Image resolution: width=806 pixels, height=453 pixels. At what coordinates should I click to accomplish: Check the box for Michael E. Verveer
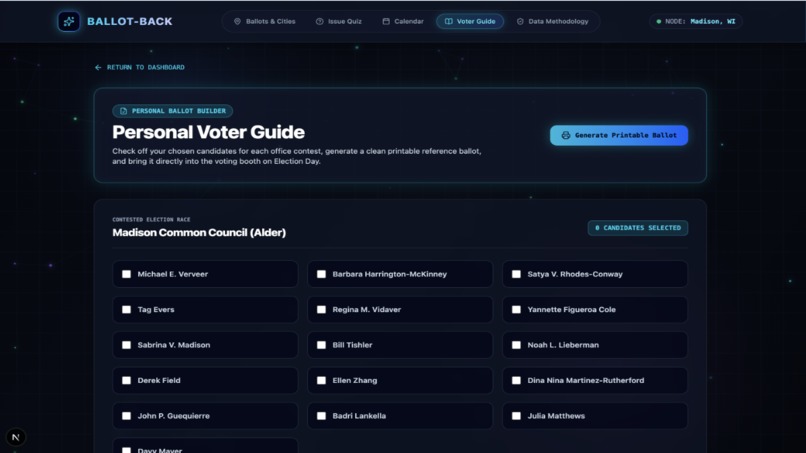click(126, 274)
